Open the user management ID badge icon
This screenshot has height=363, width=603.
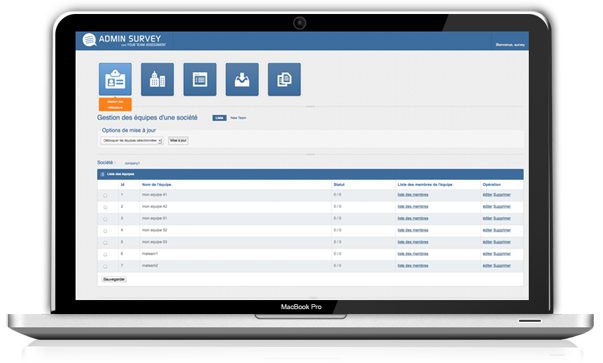[x=115, y=79]
